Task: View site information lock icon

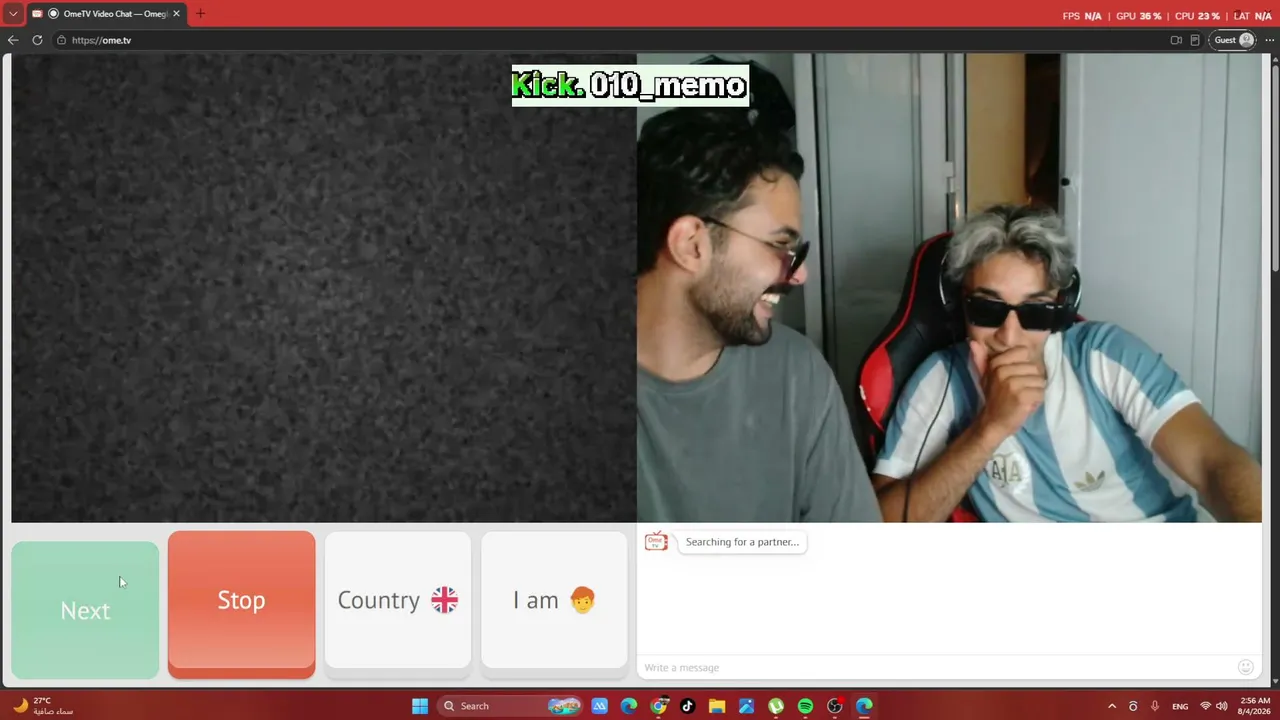Action: pyautogui.click(x=61, y=40)
